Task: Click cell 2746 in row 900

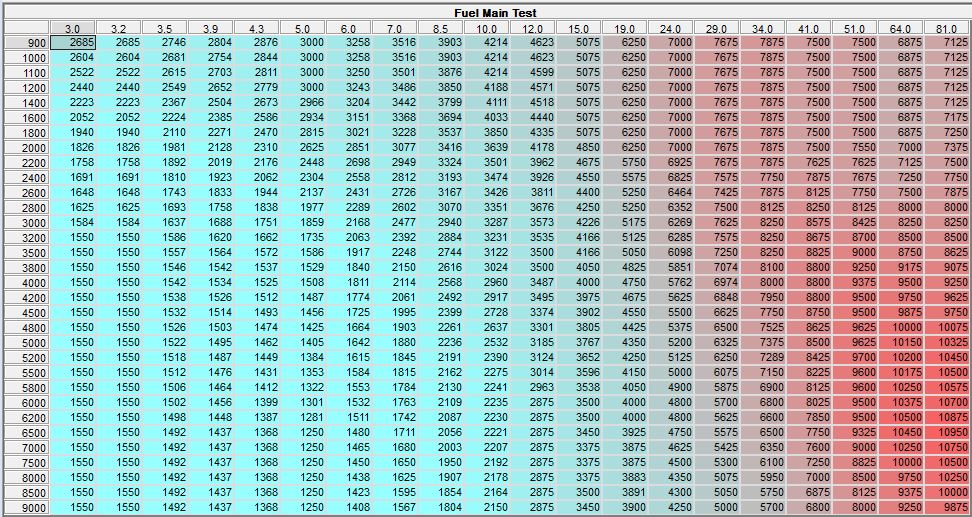Action: point(165,42)
